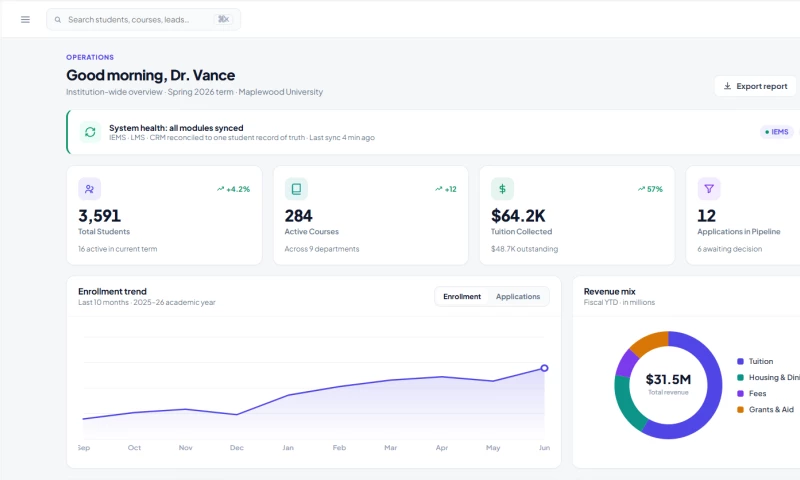Screen dimensions: 800x480
Task: Click the +4.2% trend indicator
Action: pyautogui.click(x=233, y=189)
